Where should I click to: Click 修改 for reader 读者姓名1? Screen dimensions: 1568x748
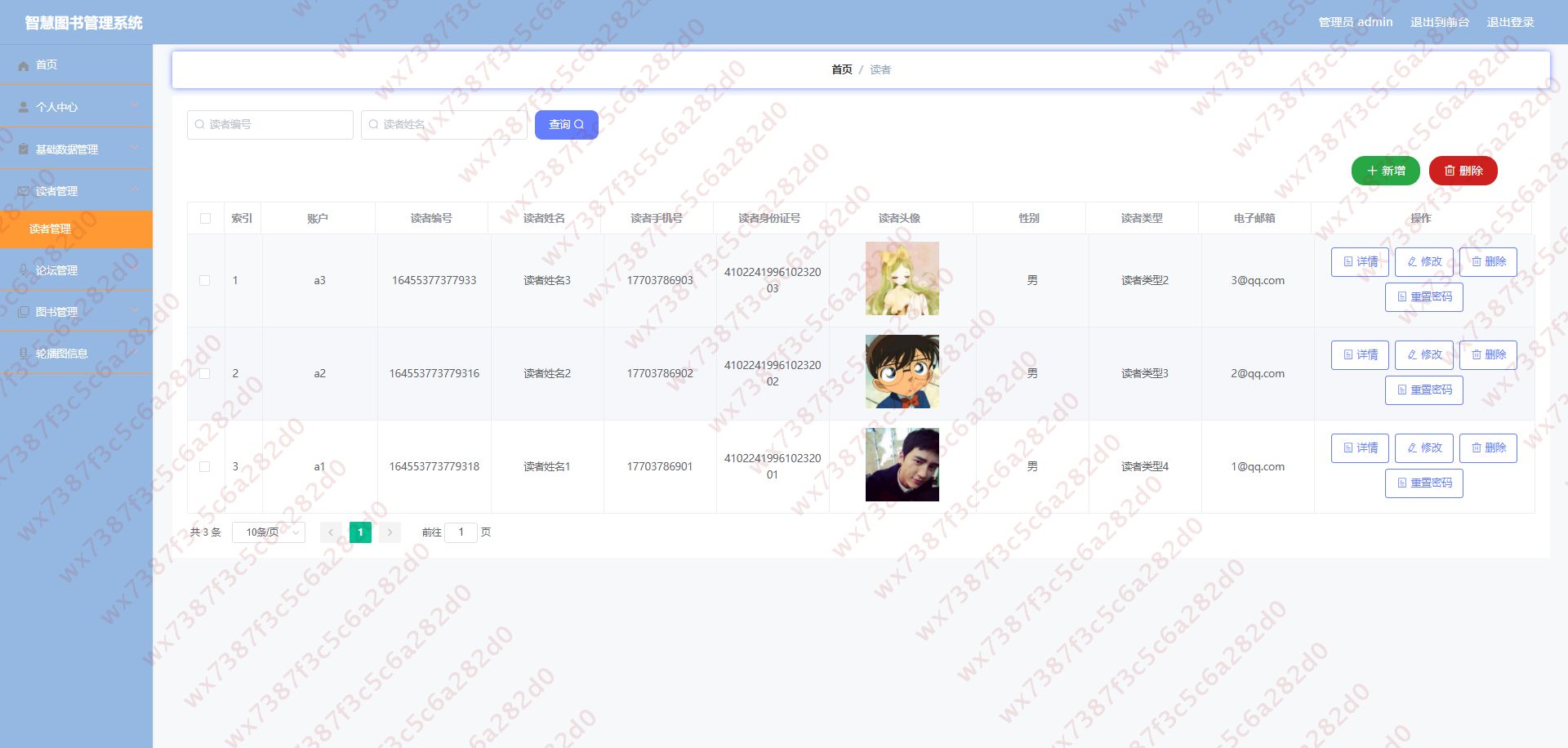[x=1424, y=448]
